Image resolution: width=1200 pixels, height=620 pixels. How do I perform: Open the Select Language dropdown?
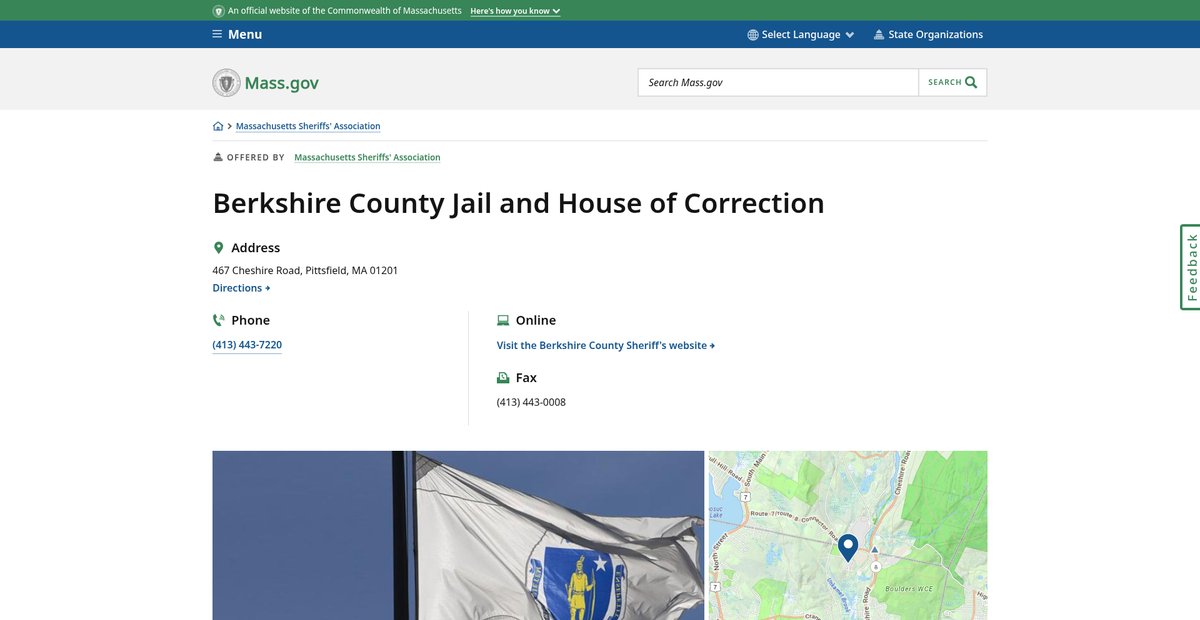click(x=801, y=34)
